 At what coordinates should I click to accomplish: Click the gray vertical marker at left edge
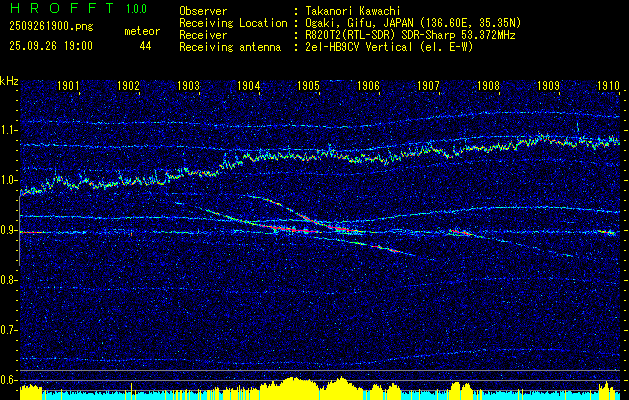pos(20,230)
